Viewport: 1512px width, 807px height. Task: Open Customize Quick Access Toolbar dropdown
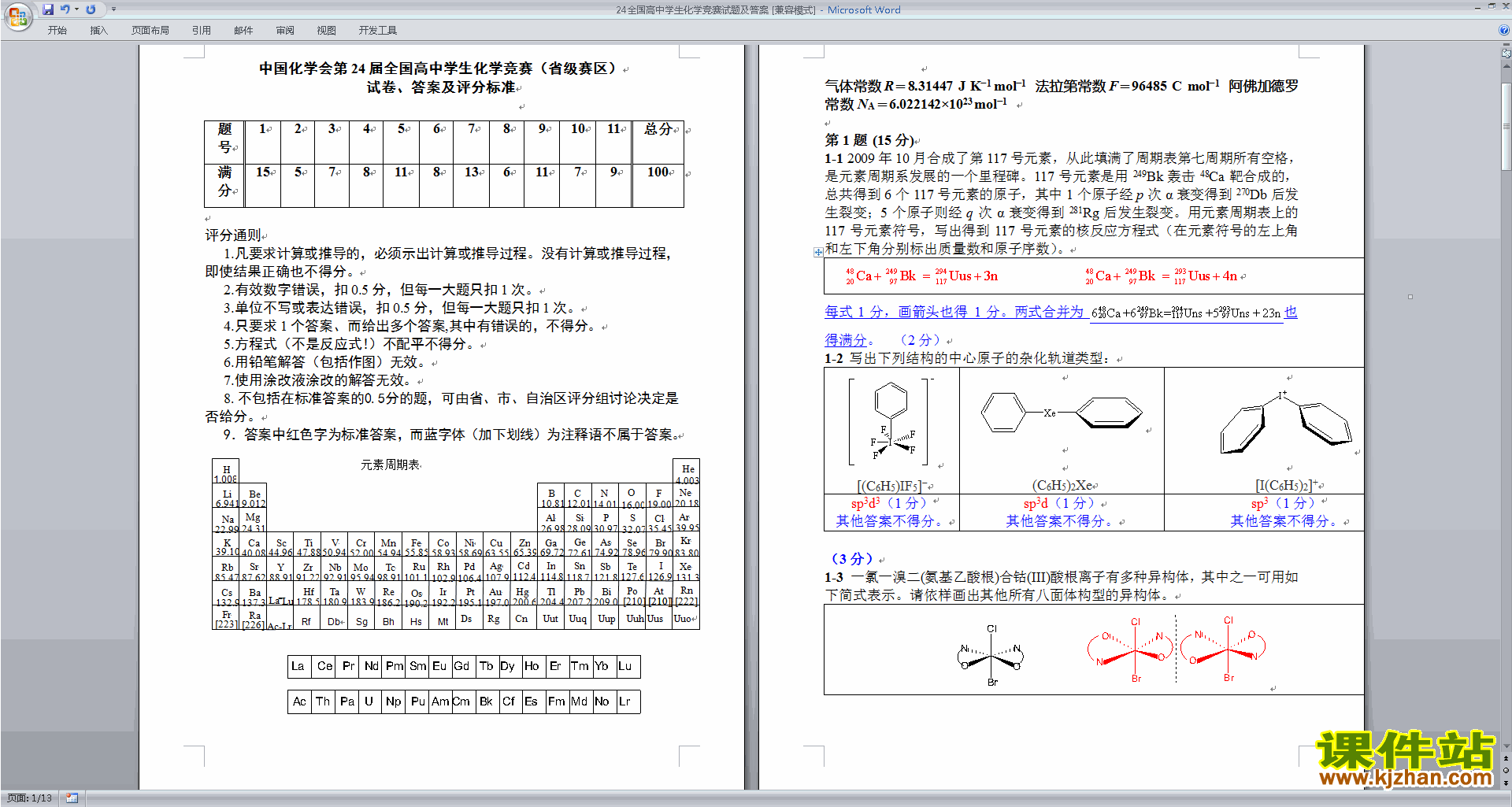113,9
